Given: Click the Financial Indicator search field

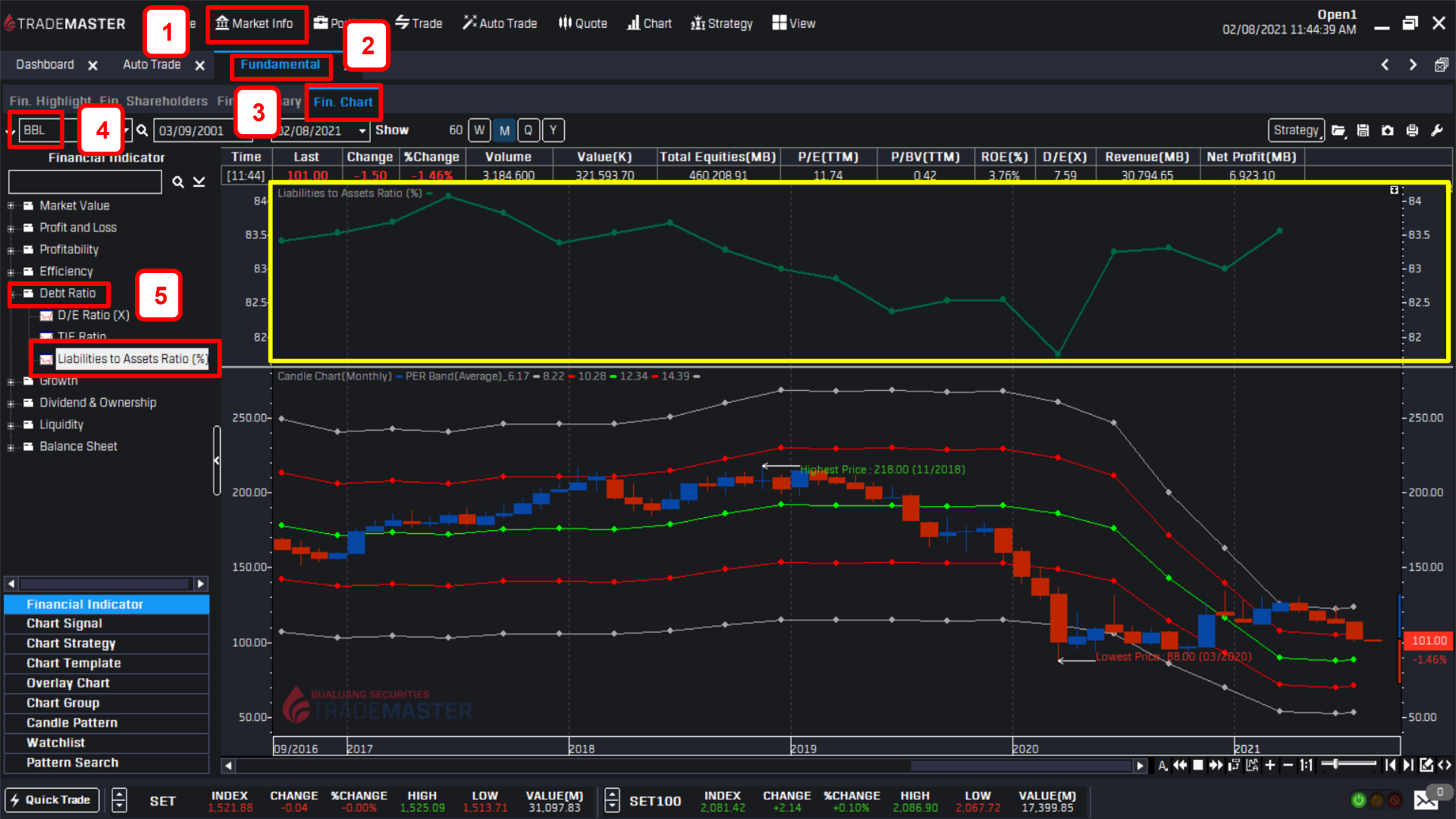Looking at the screenshot, I should [x=85, y=182].
